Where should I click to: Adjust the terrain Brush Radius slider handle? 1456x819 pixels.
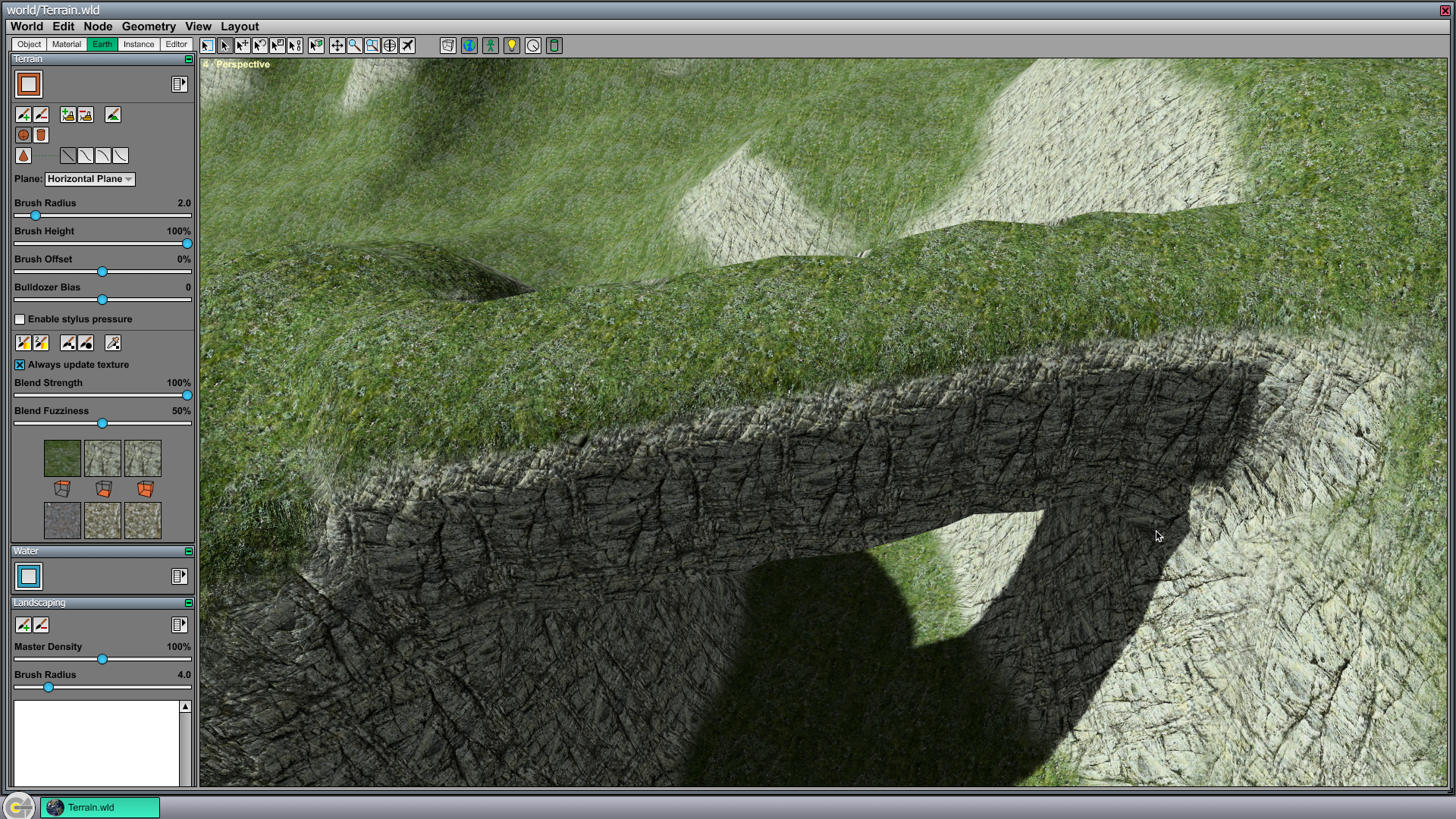35,215
